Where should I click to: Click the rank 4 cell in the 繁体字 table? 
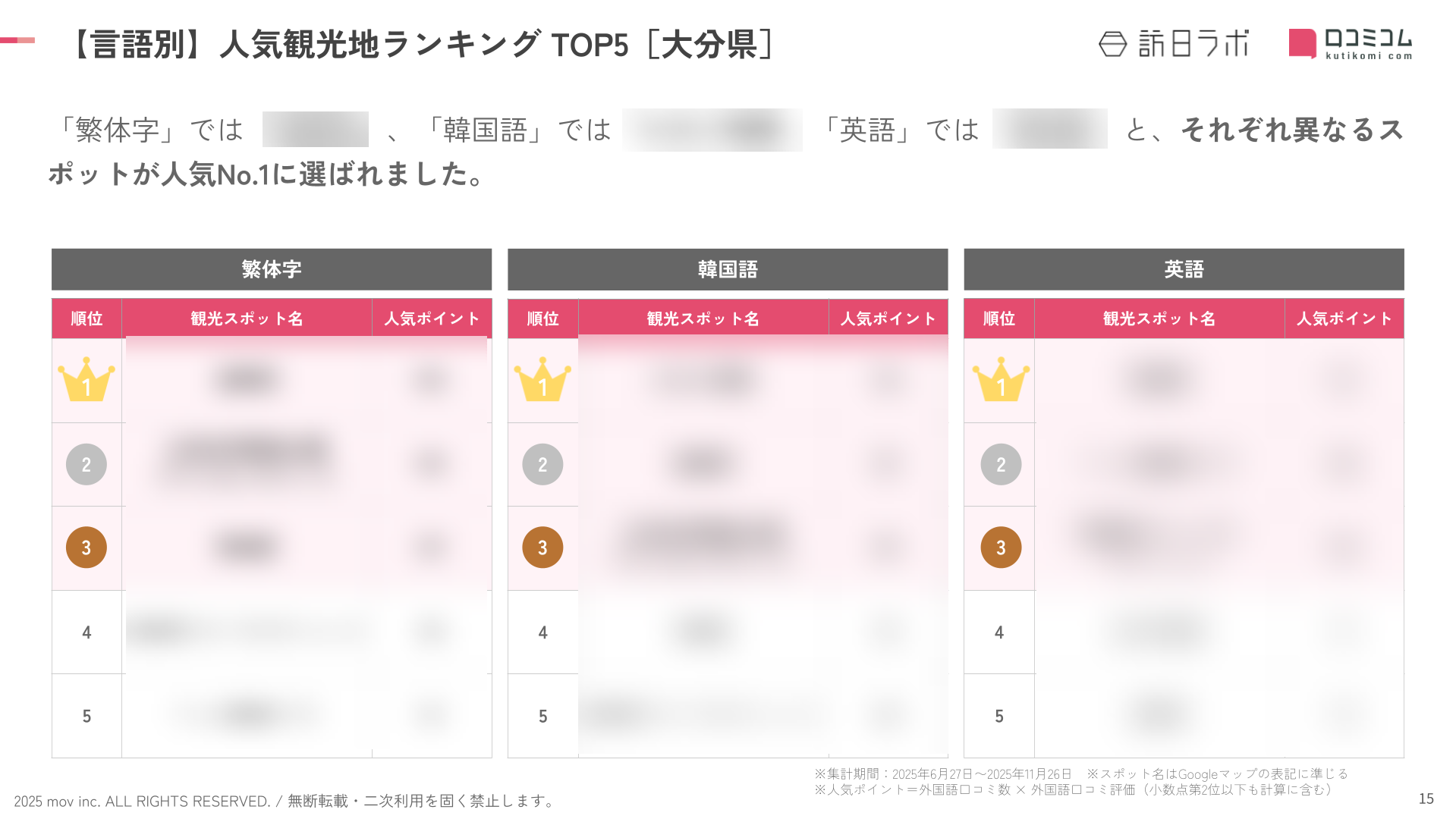[86, 632]
